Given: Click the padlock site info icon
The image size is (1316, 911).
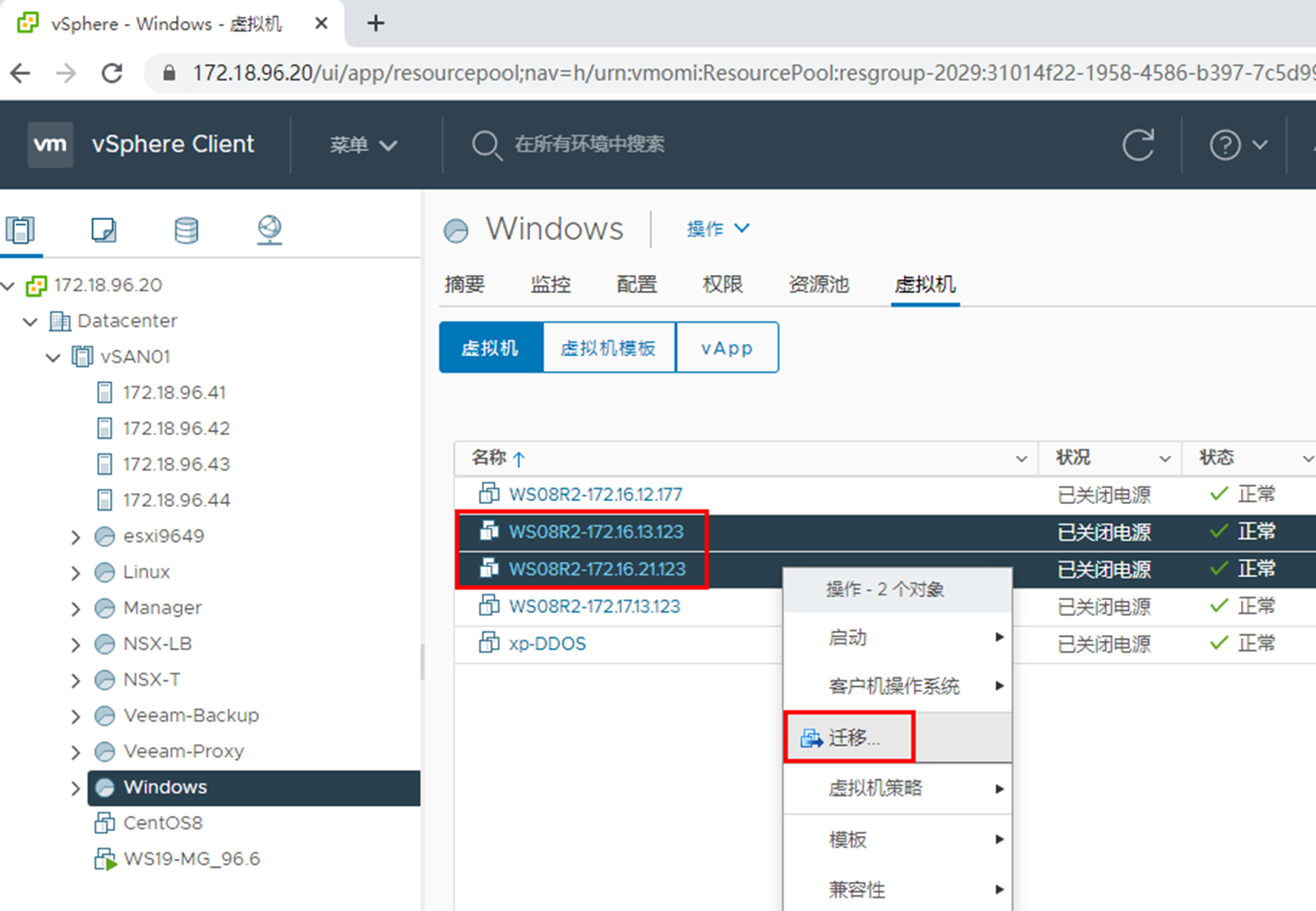Looking at the screenshot, I should point(169,73).
